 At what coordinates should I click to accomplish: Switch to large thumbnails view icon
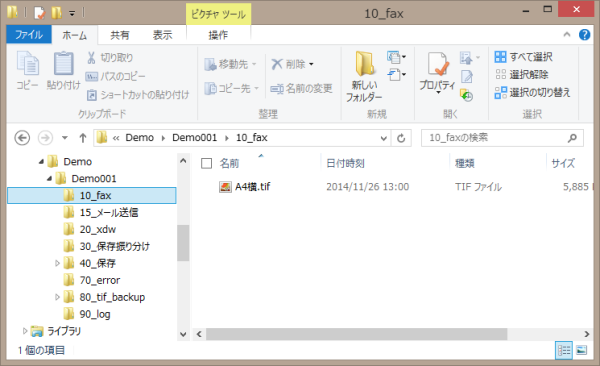coord(582,350)
